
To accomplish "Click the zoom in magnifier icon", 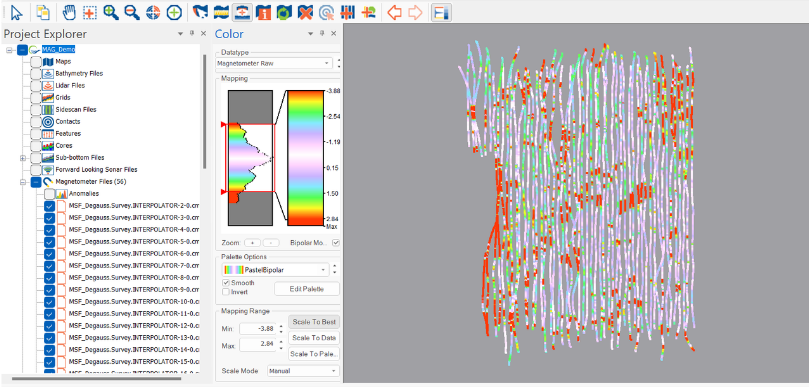I will pos(111,12).
